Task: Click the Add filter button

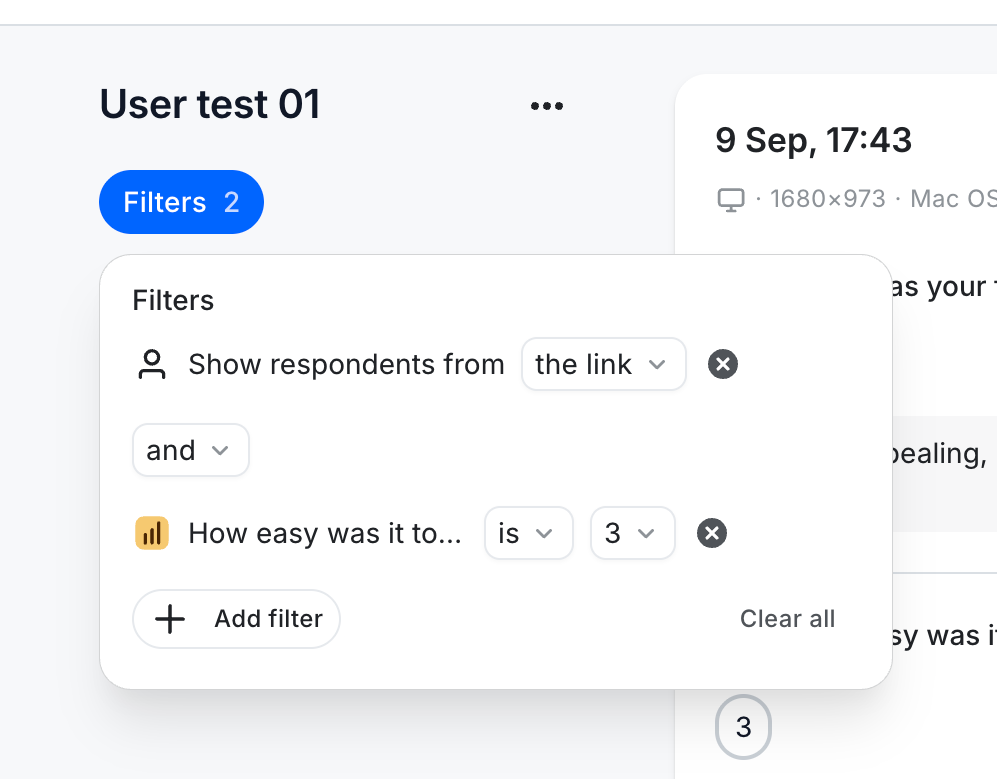Action: click(236, 619)
